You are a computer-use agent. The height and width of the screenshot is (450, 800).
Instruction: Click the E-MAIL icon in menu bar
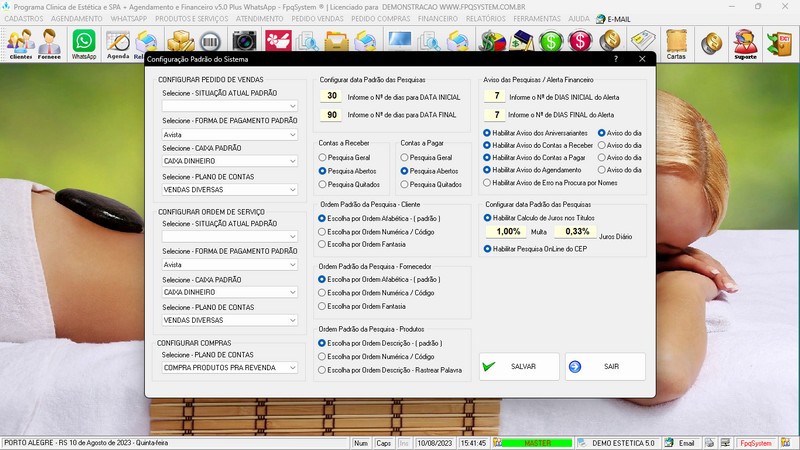click(x=613, y=19)
